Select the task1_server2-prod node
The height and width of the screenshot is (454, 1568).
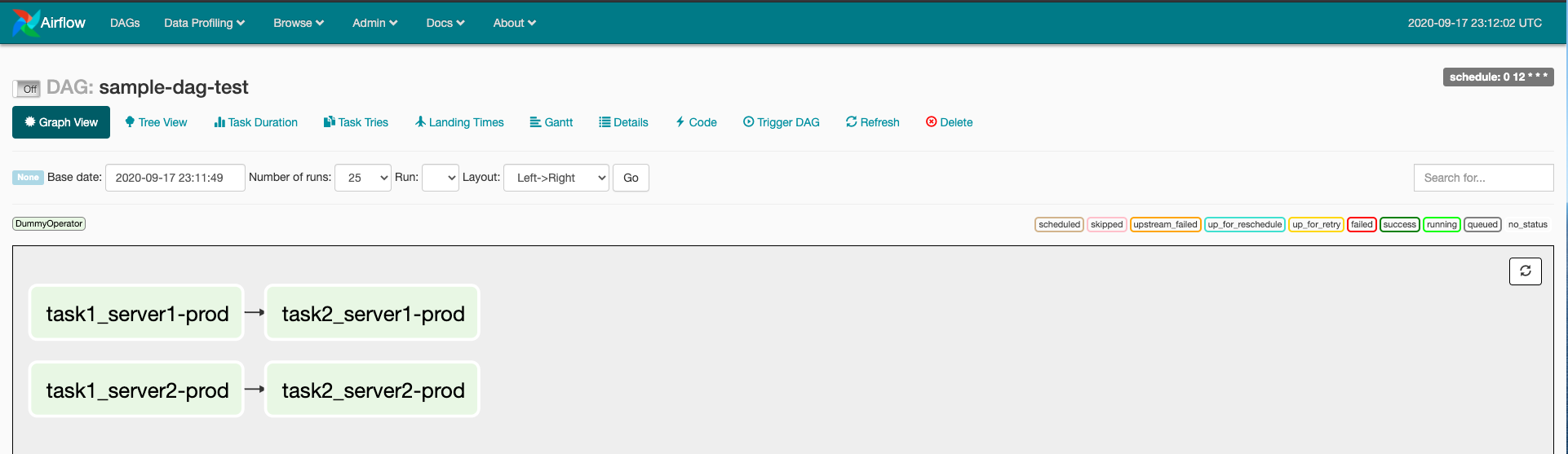pyautogui.click(x=137, y=390)
